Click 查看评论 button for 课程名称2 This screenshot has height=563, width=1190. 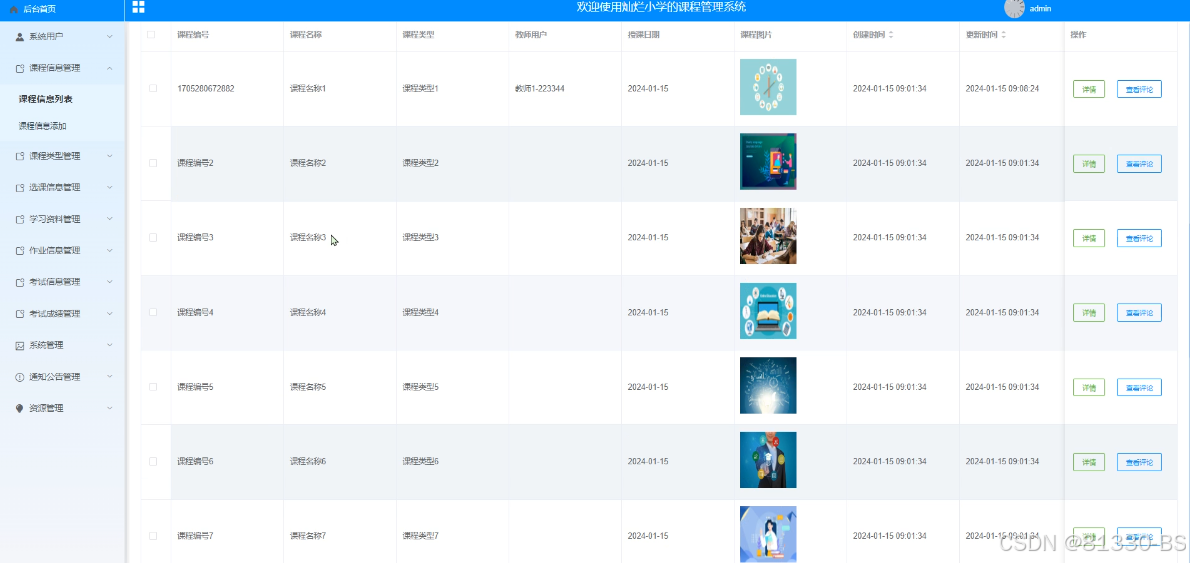1139,163
